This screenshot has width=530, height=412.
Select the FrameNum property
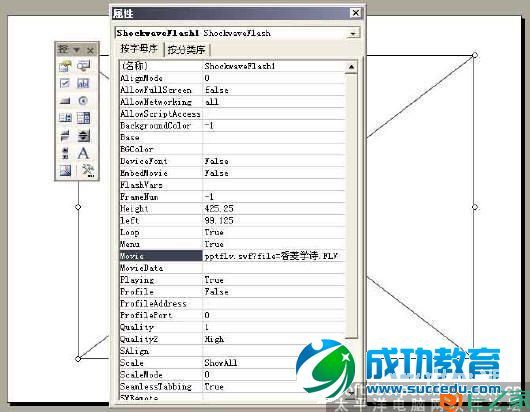161,197
